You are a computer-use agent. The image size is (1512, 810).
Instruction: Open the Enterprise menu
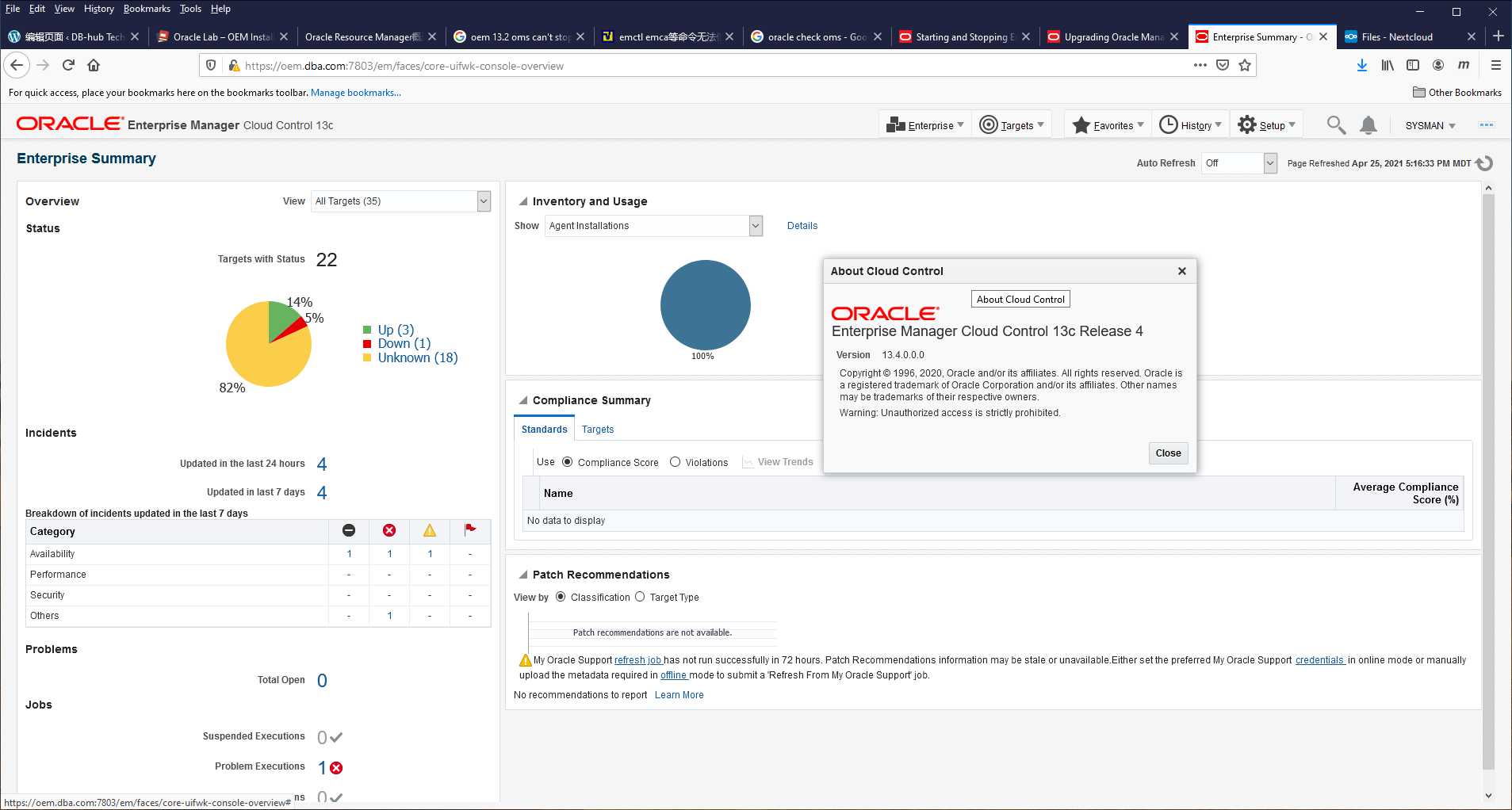coord(925,125)
